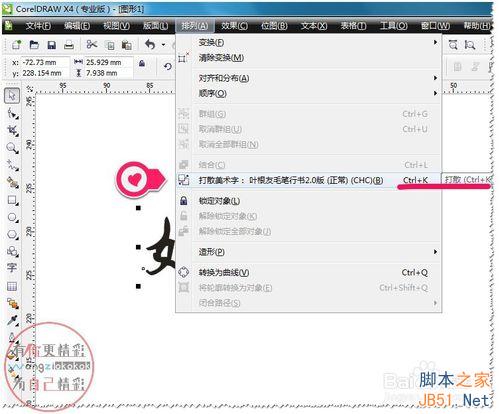Open the 工具(O) menu
Viewport: 500px width, 414px height.
coord(394,26)
